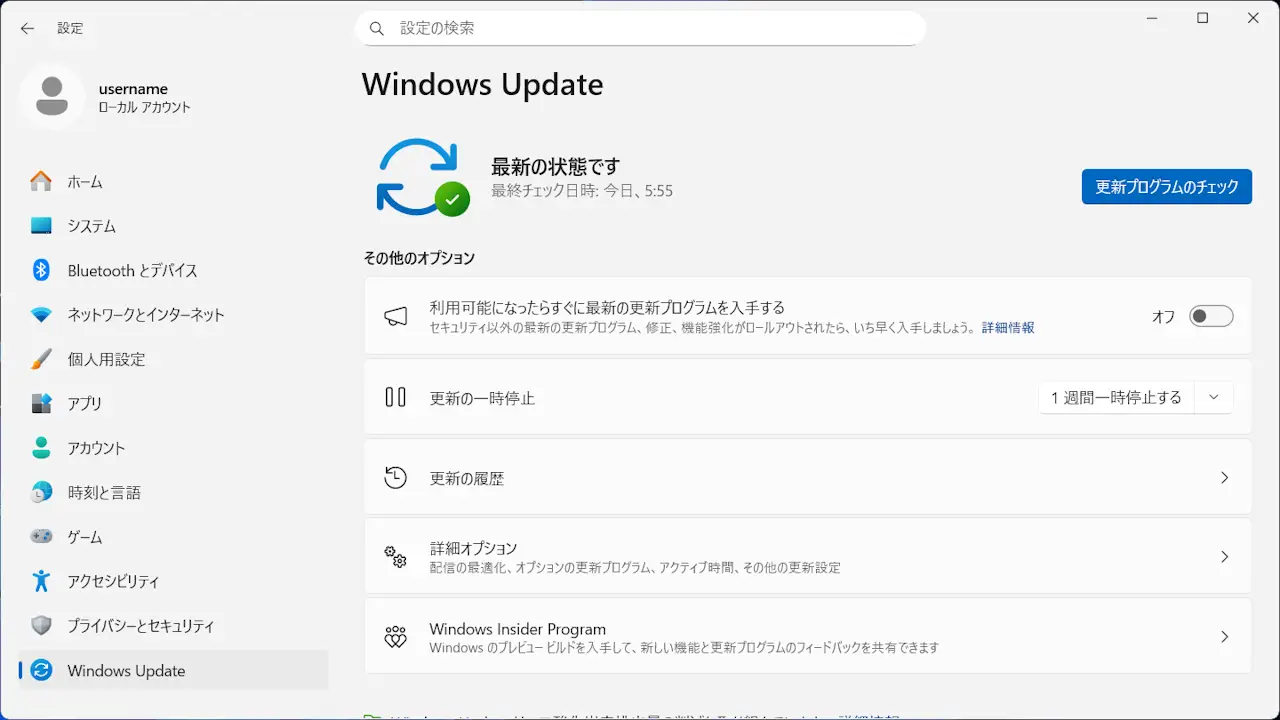Toggle get latest updates switch on
Viewport: 1280px width, 720px height.
(1210, 316)
